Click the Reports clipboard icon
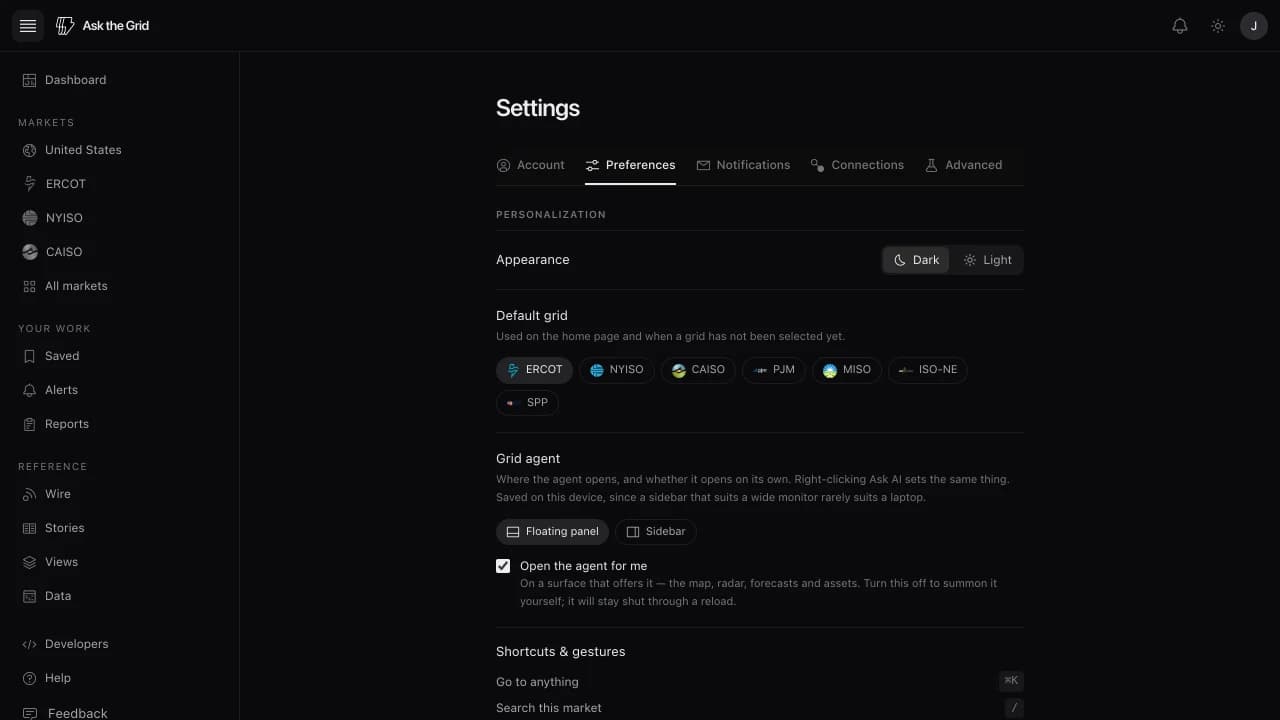This screenshot has height=720, width=1280. coord(30,424)
